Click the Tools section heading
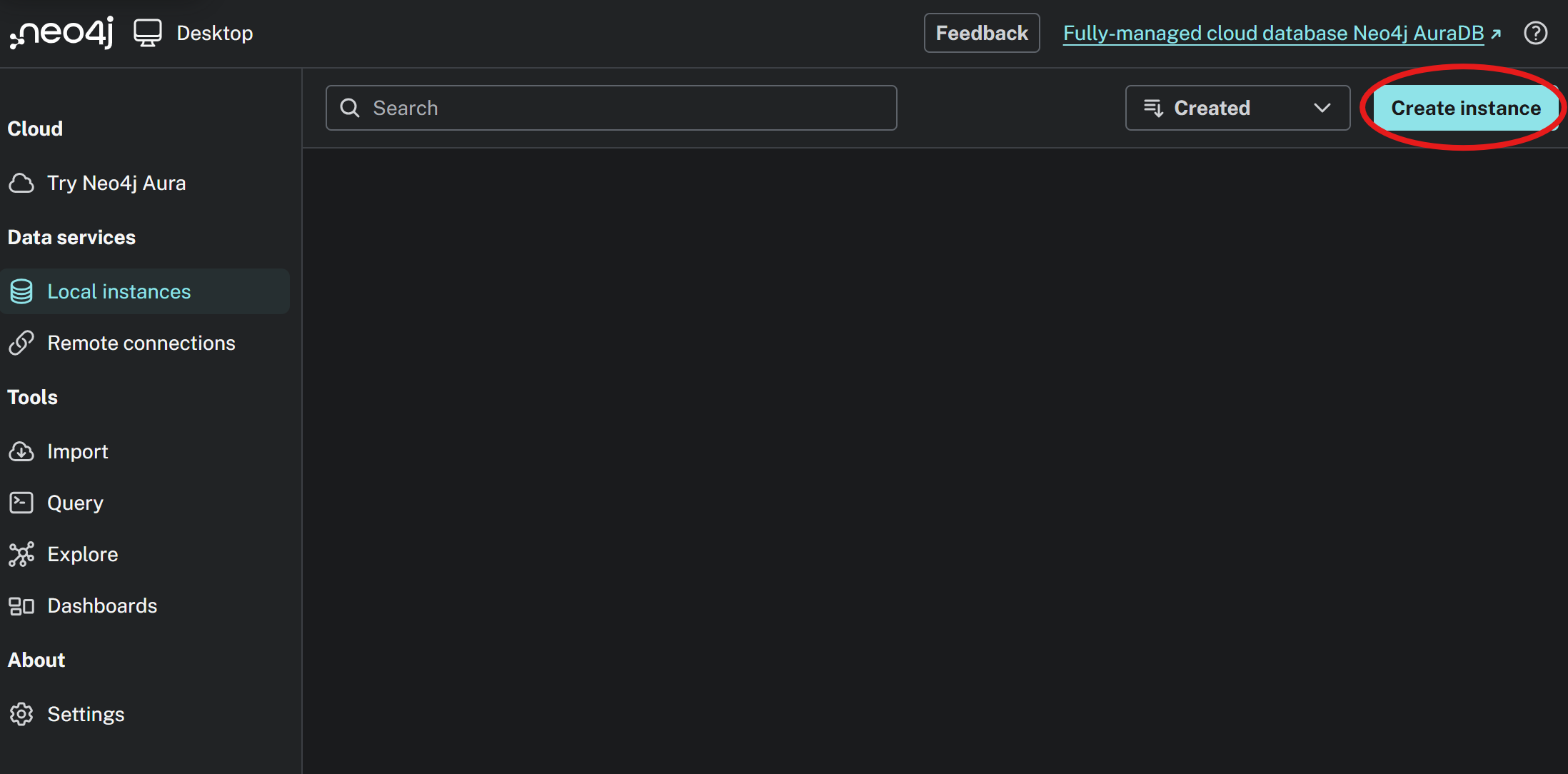This screenshot has width=1568, height=774. [x=33, y=397]
